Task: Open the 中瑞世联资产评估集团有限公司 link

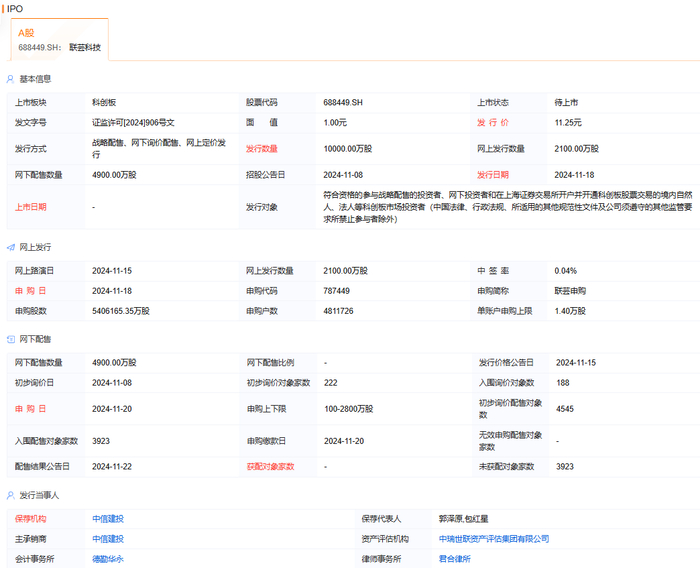Action: click(494, 539)
